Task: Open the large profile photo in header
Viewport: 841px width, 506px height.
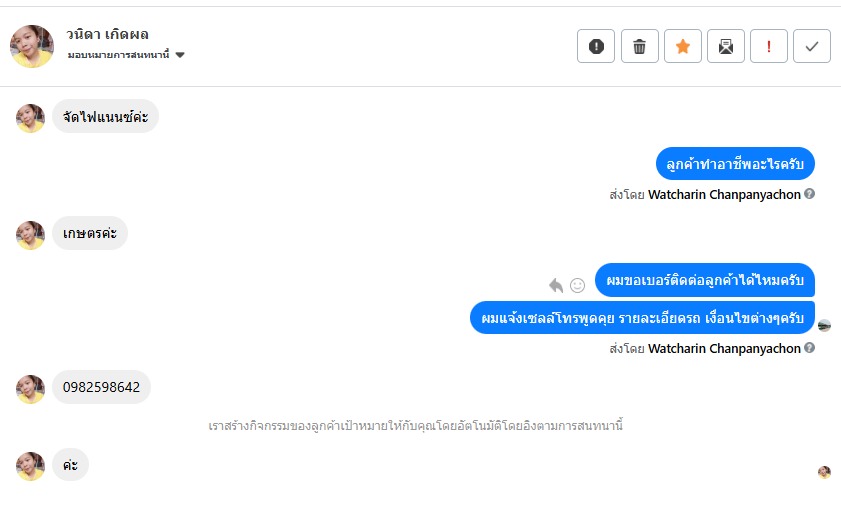Action: pos(32,46)
